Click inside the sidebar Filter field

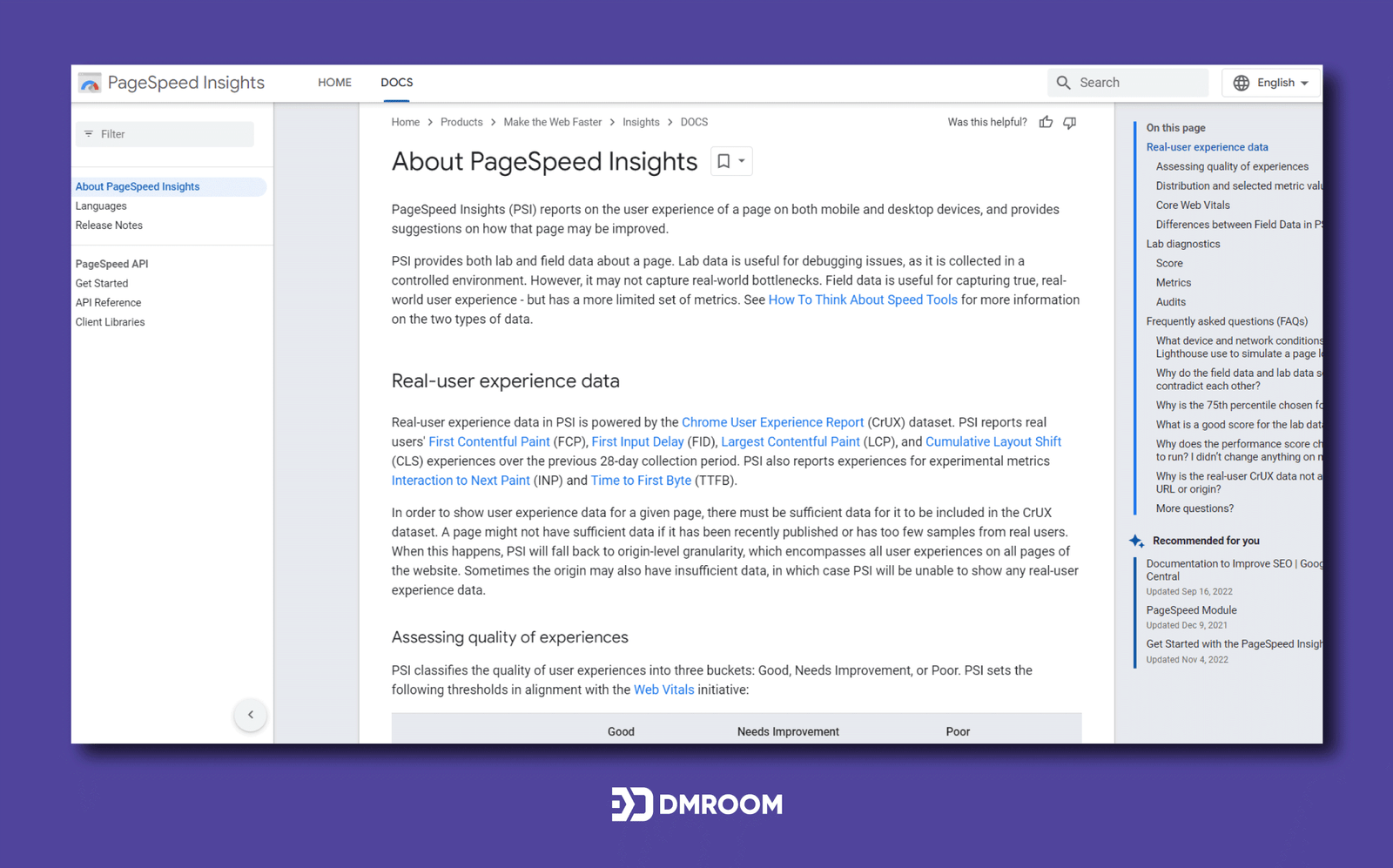coord(165,134)
